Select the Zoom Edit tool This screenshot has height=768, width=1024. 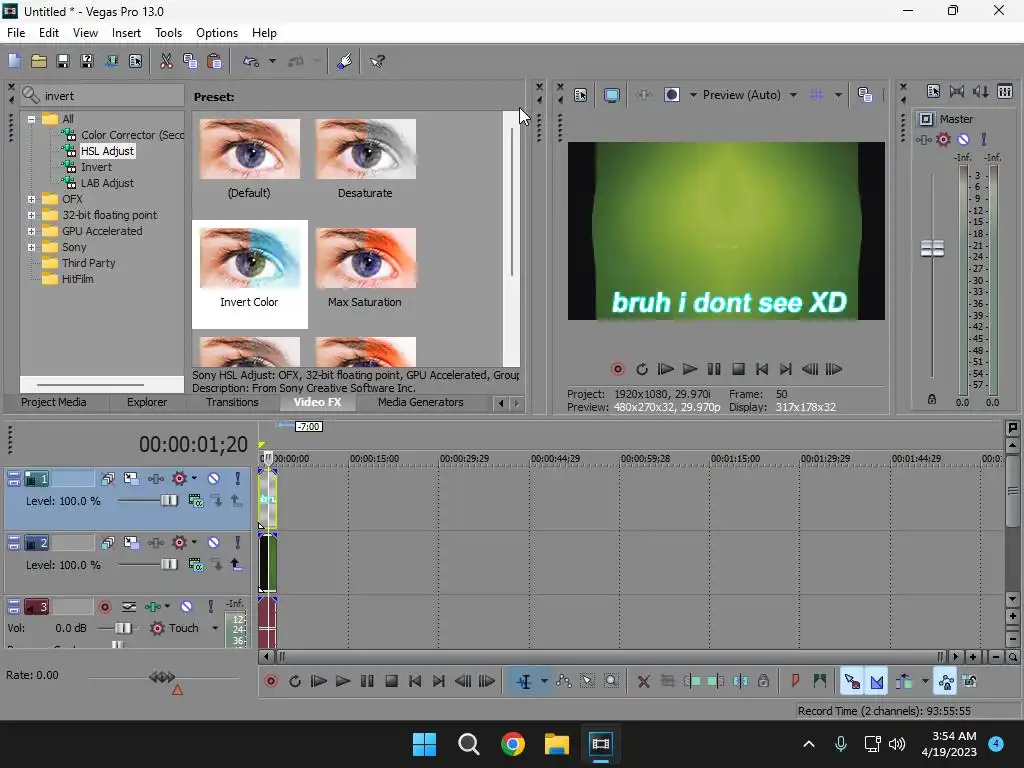coord(611,681)
